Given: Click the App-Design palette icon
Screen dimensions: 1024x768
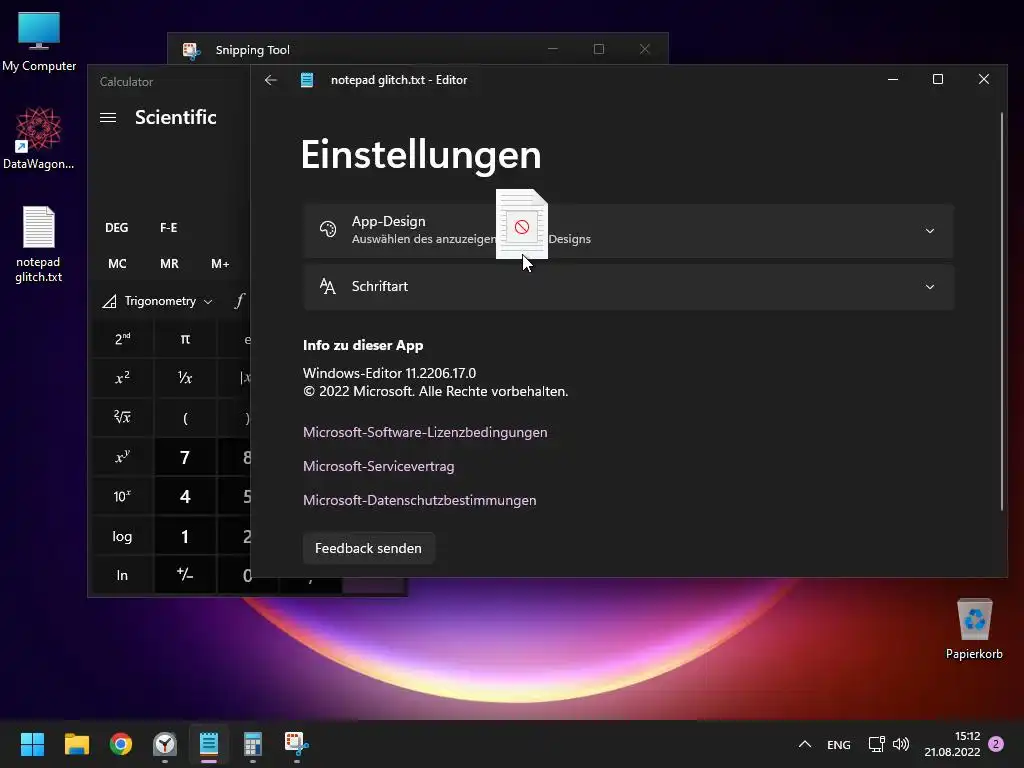Looking at the screenshot, I should [x=328, y=229].
